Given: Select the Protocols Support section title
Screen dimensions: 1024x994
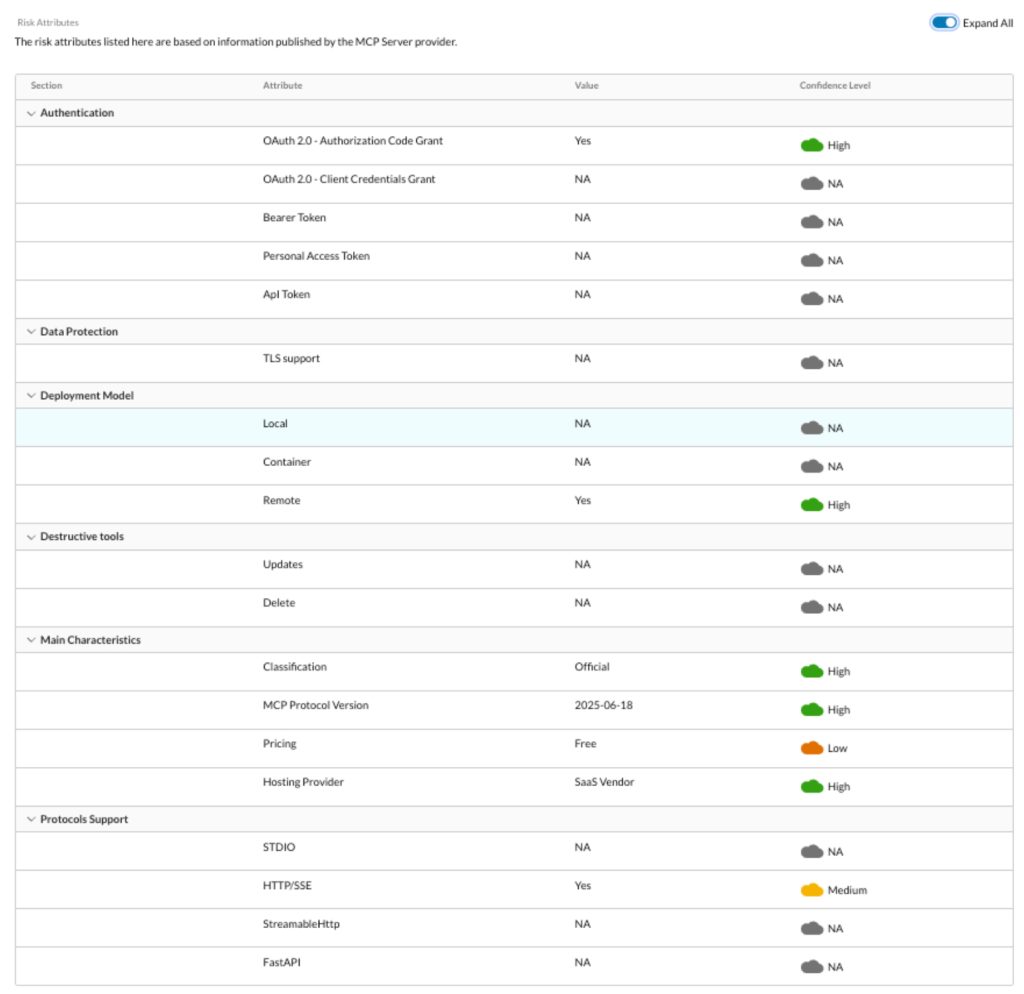Looking at the screenshot, I should coord(84,820).
